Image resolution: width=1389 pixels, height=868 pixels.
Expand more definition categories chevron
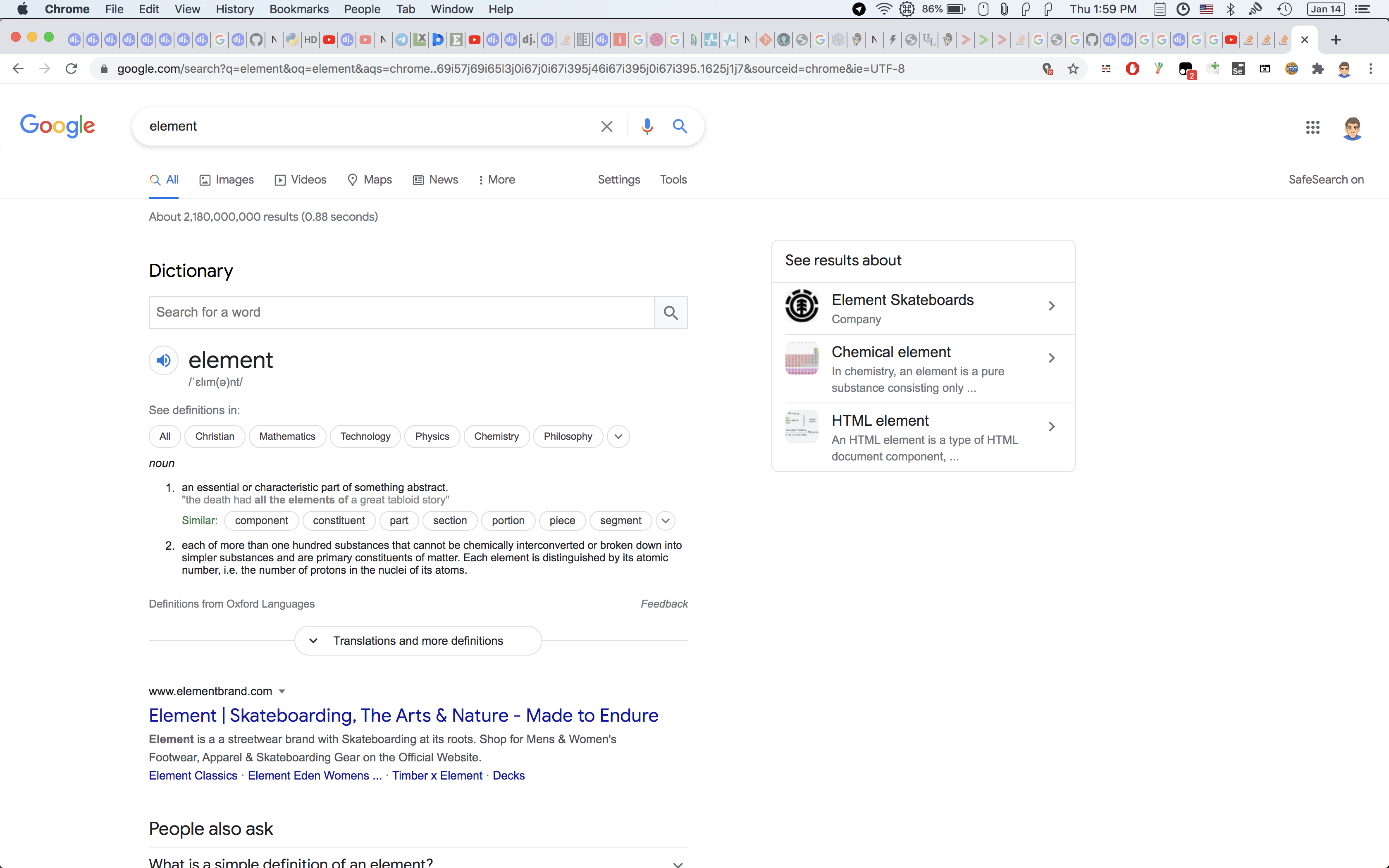[618, 436]
